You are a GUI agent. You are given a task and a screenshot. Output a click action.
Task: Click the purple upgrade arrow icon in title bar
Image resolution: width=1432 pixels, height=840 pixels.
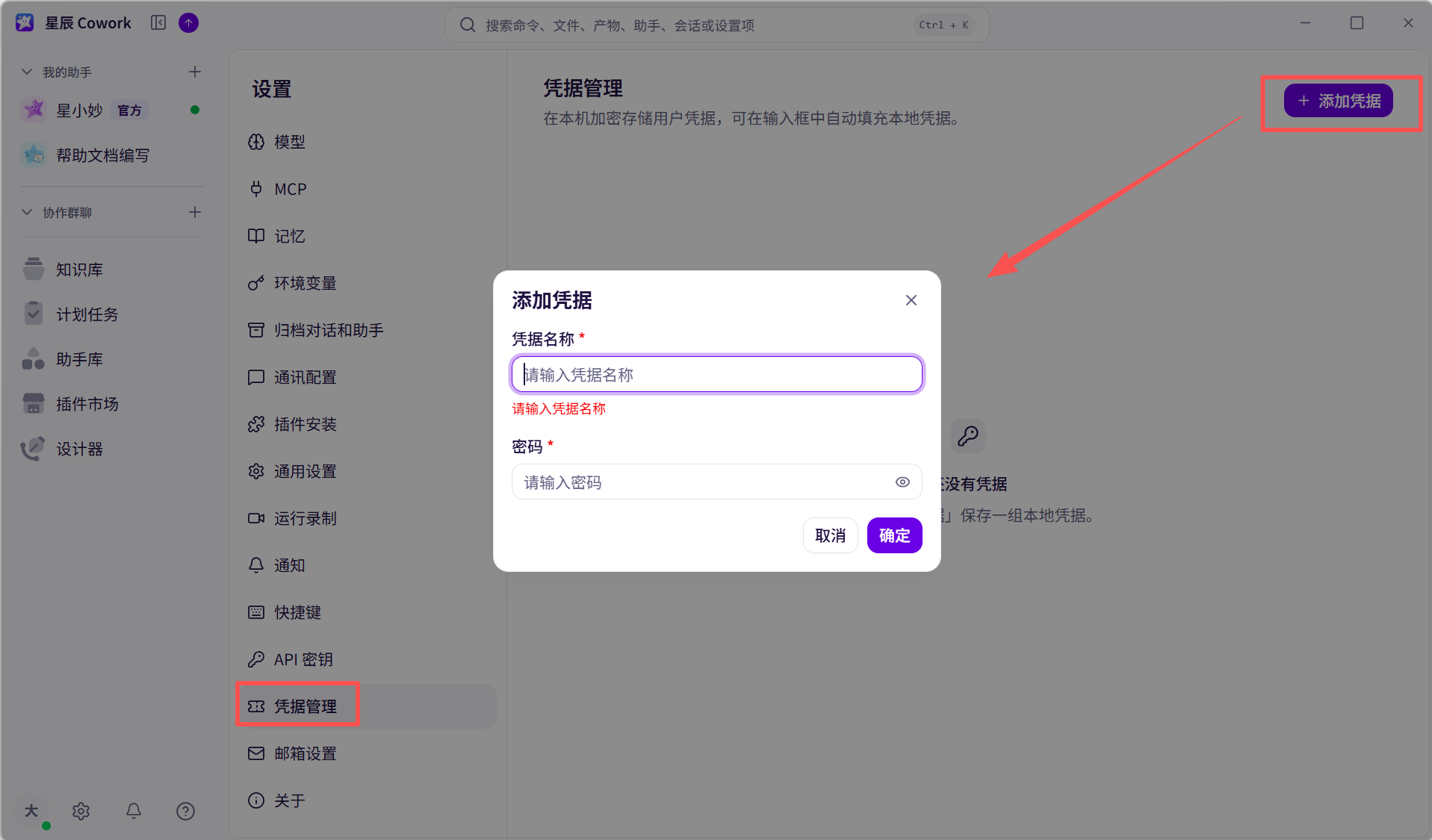(189, 23)
